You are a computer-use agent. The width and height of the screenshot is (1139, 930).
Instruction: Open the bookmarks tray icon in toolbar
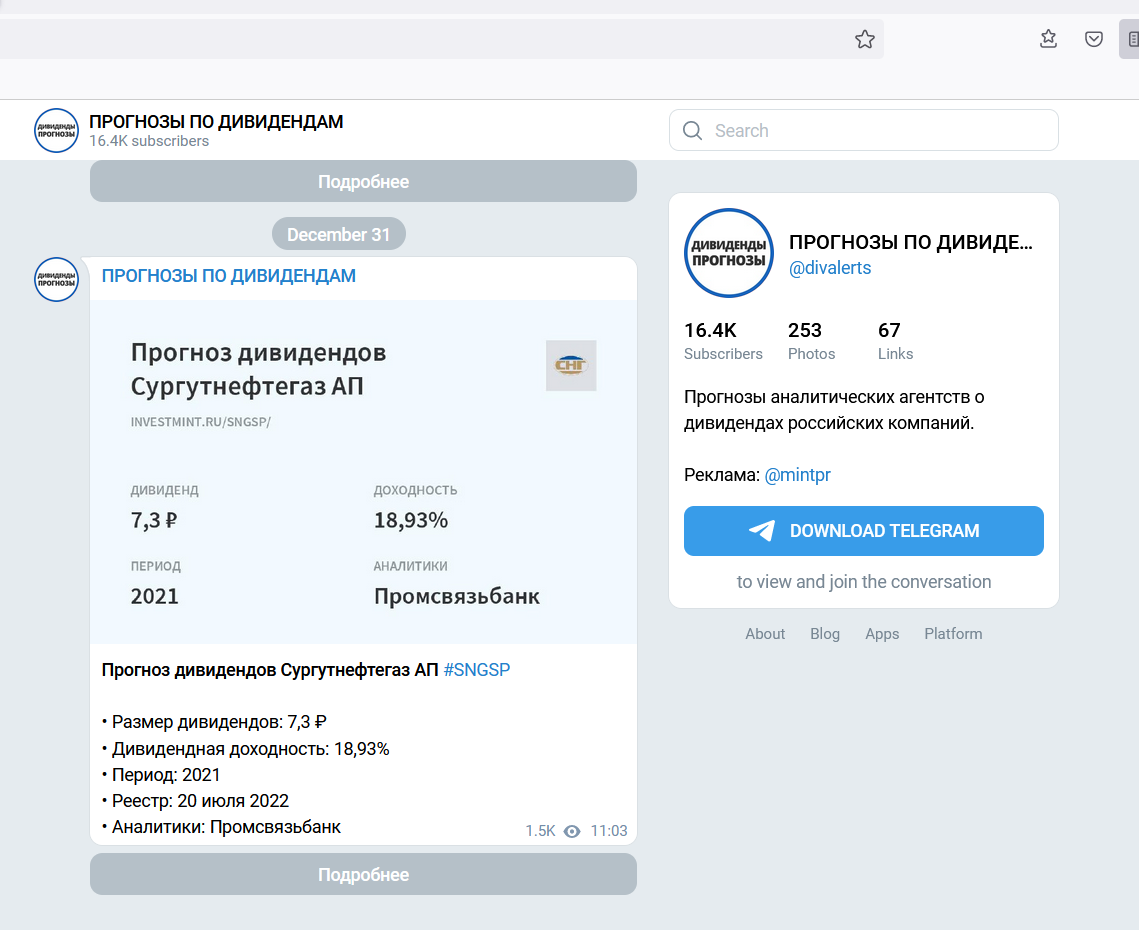click(x=1048, y=39)
